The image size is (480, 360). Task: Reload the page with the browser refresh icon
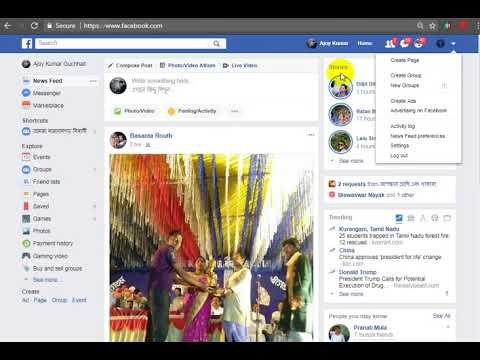click(x=34, y=26)
